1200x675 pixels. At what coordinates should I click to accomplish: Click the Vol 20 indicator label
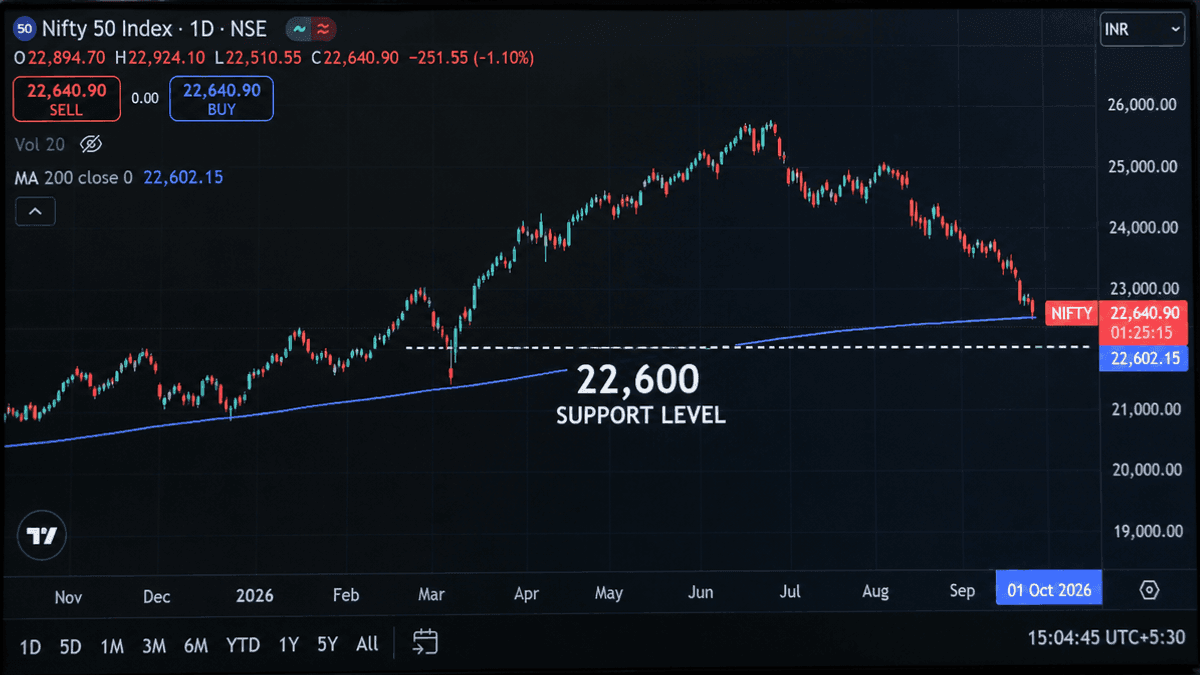(x=40, y=145)
